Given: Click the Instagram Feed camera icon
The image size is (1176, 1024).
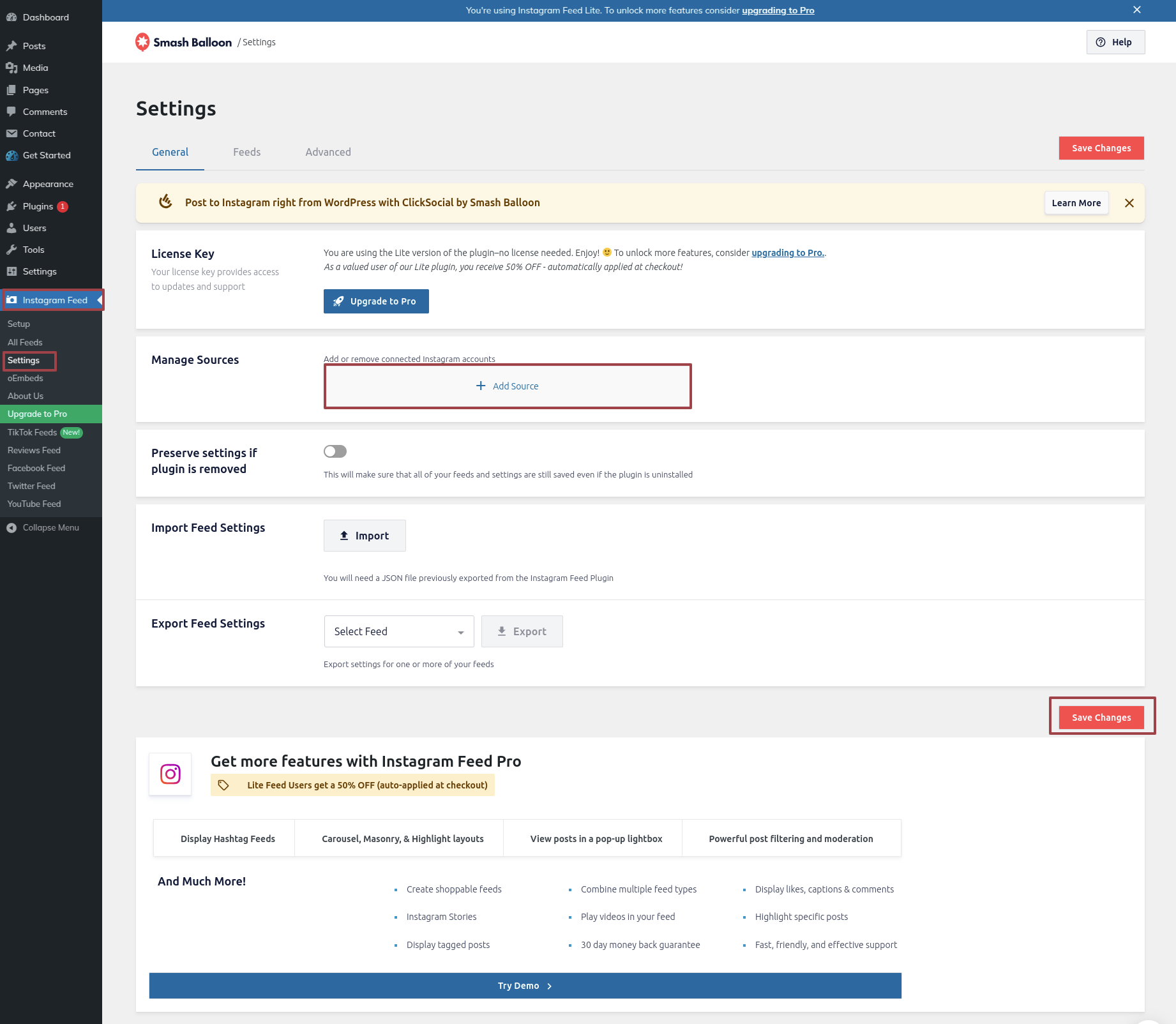Looking at the screenshot, I should 11,300.
